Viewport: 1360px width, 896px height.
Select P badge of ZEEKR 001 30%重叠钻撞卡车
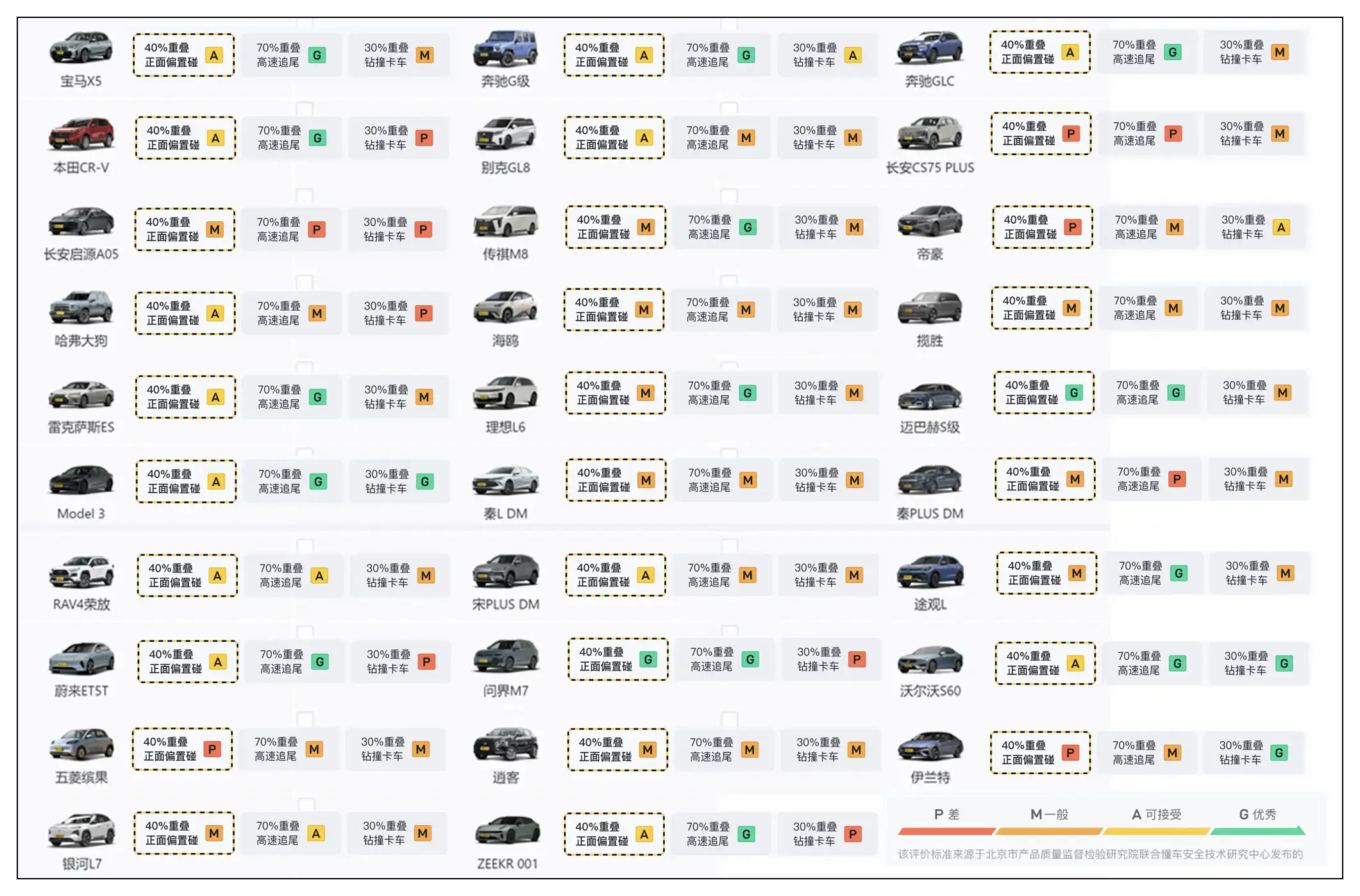tap(853, 834)
